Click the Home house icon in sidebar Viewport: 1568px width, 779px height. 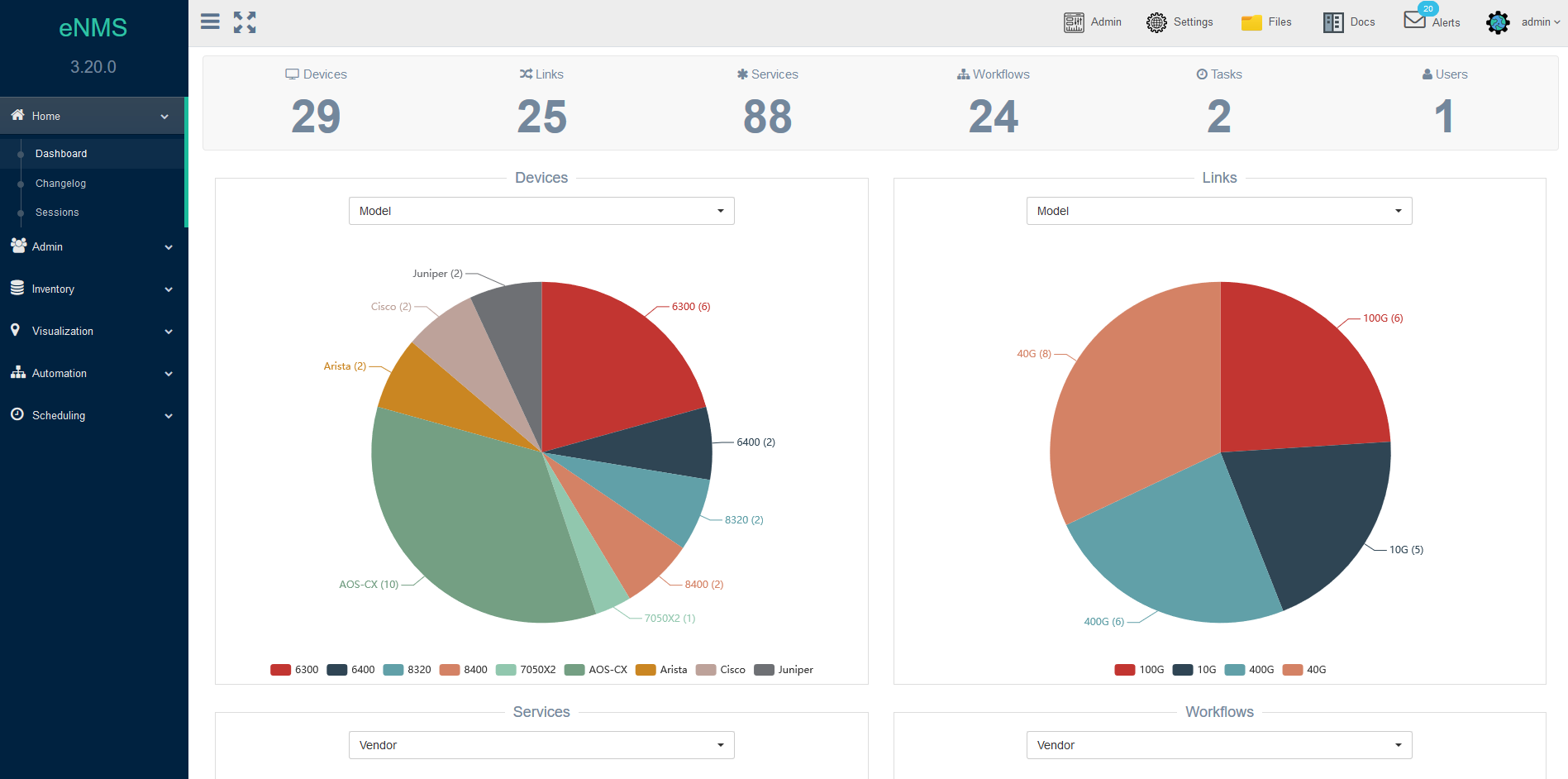click(17, 115)
